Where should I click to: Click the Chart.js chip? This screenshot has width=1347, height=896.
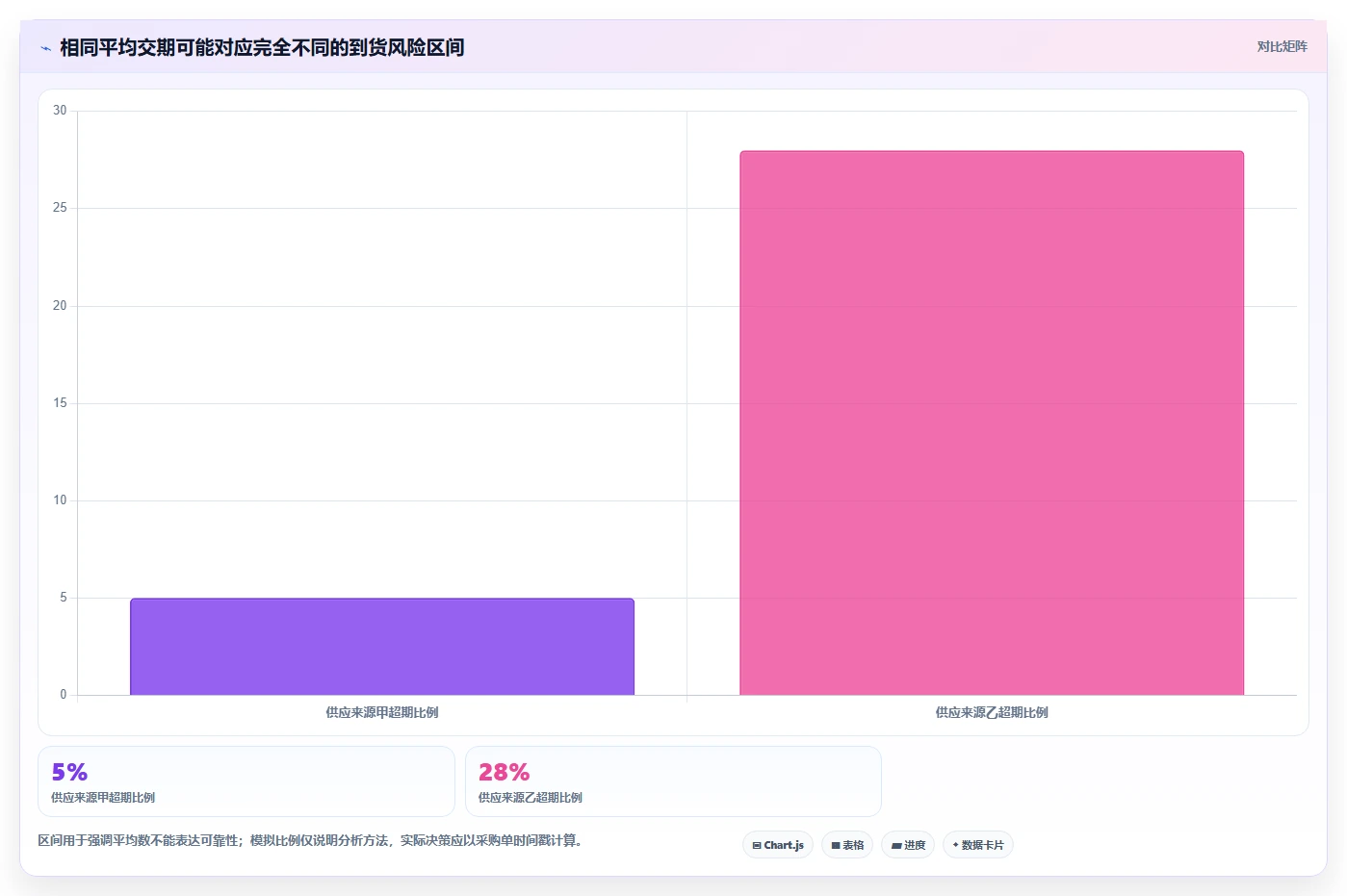pyautogui.click(x=778, y=845)
